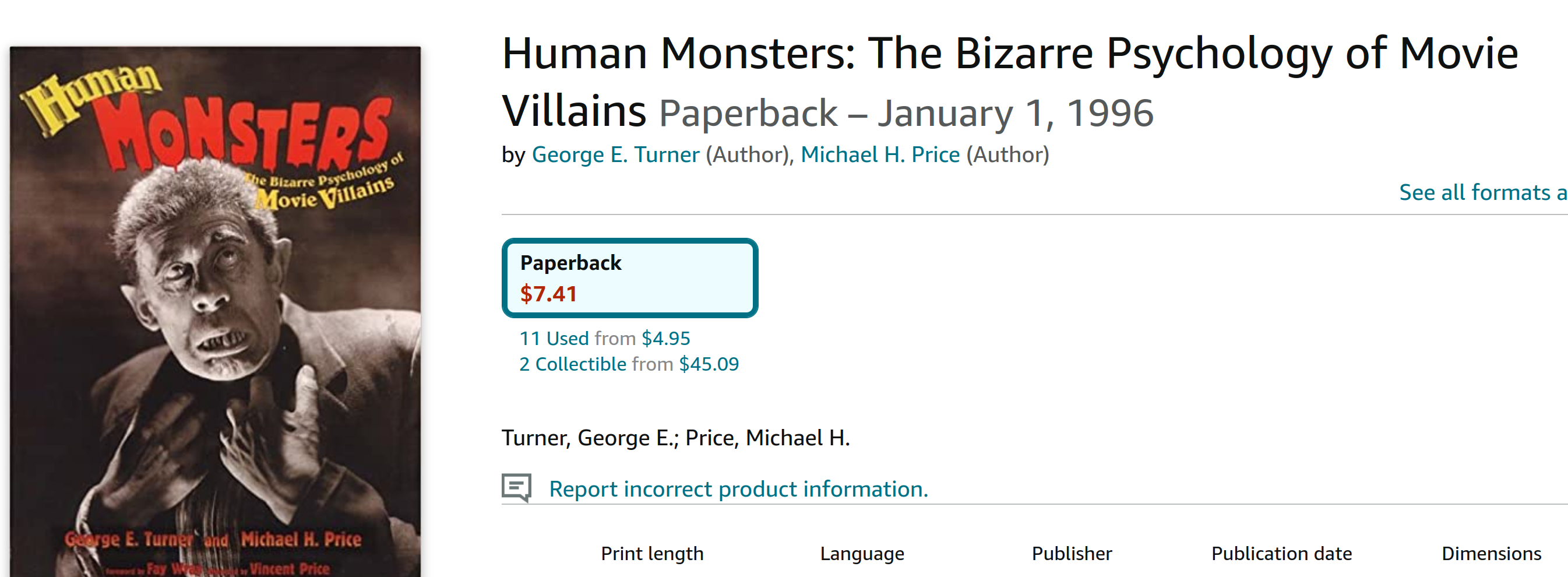Click the $45.09 collectible price text

point(709,364)
